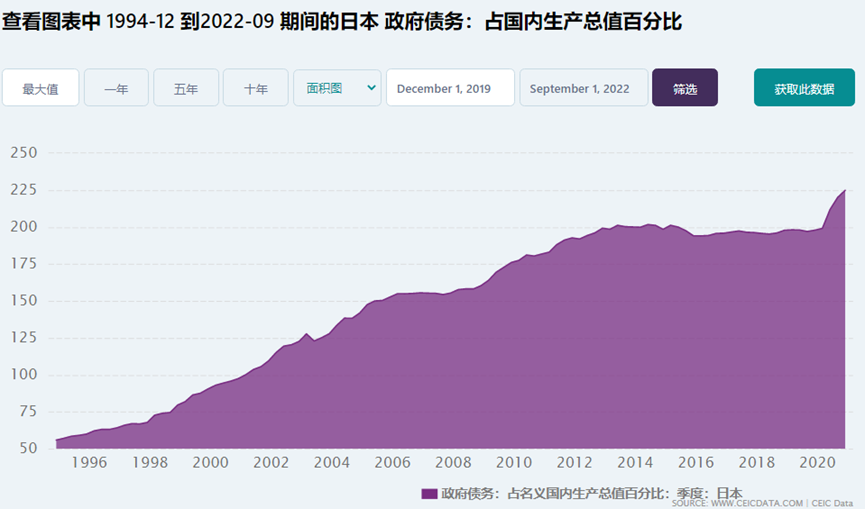Select the 一年 time range
Viewport: 865px width, 509px height.
pos(116,88)
